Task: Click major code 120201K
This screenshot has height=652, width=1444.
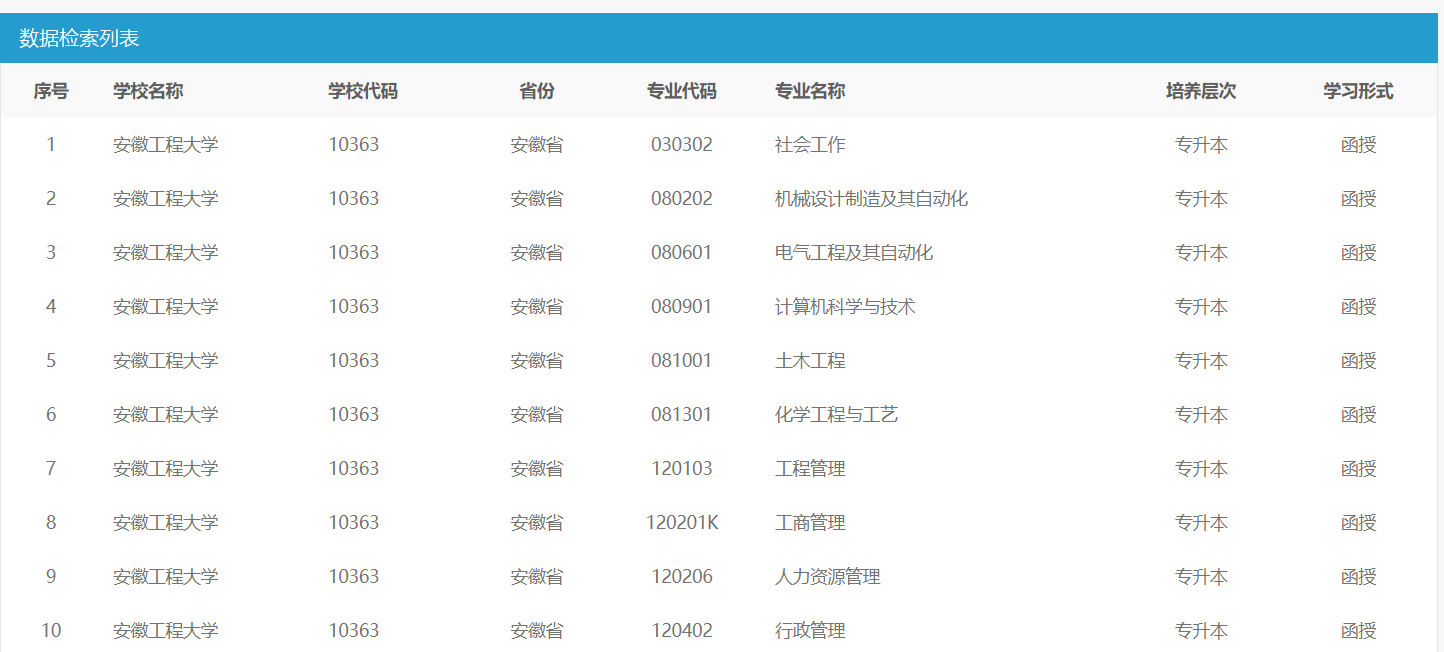Action: point(682,523)
